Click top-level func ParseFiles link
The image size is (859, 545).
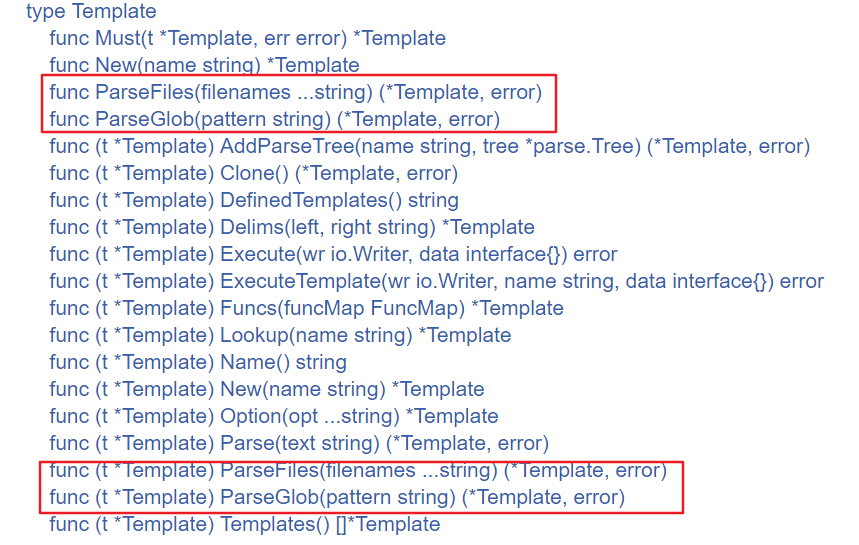pos(295,93)
